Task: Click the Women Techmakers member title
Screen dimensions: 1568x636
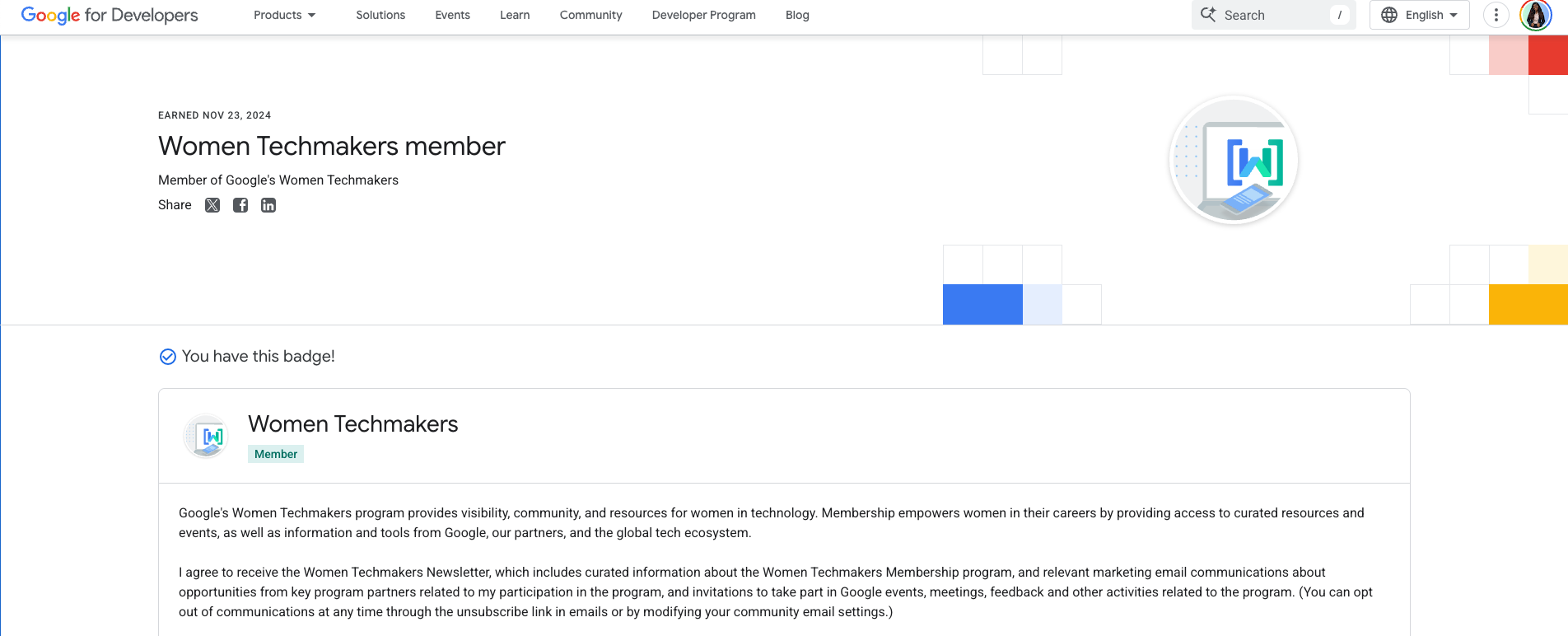Action: tap(332, 146)
